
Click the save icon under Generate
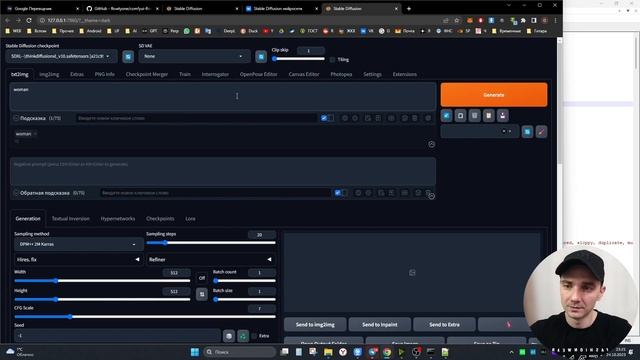click(x=502, y=116)
